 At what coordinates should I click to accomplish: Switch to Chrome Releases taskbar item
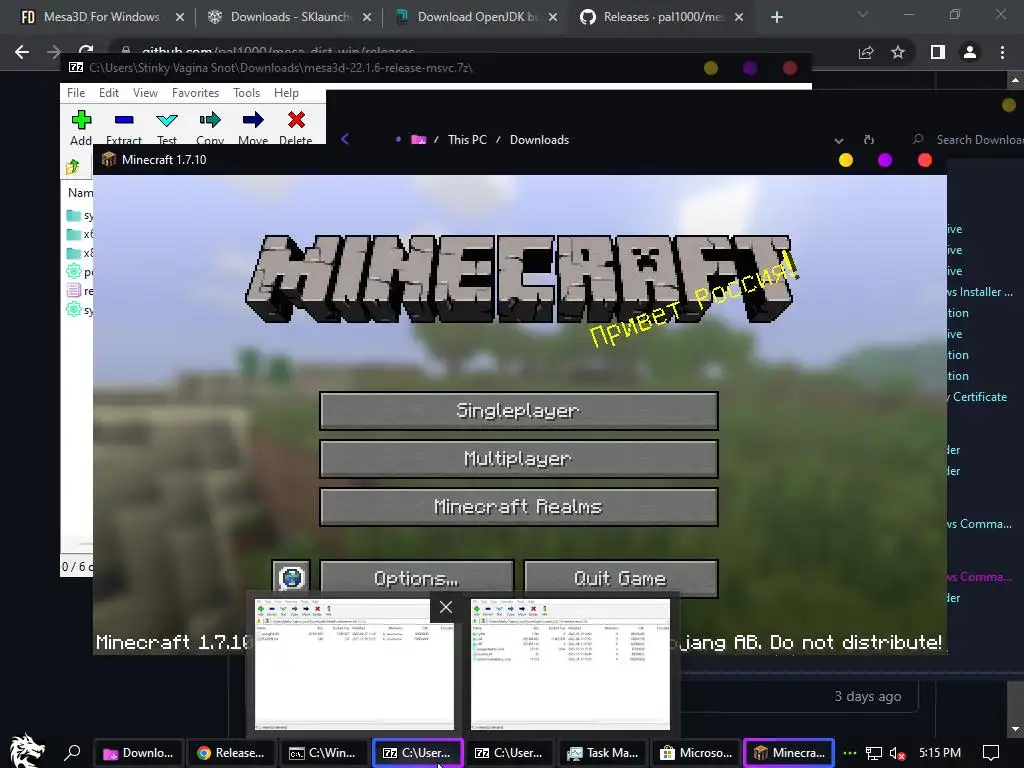click(x=231, y=753)
